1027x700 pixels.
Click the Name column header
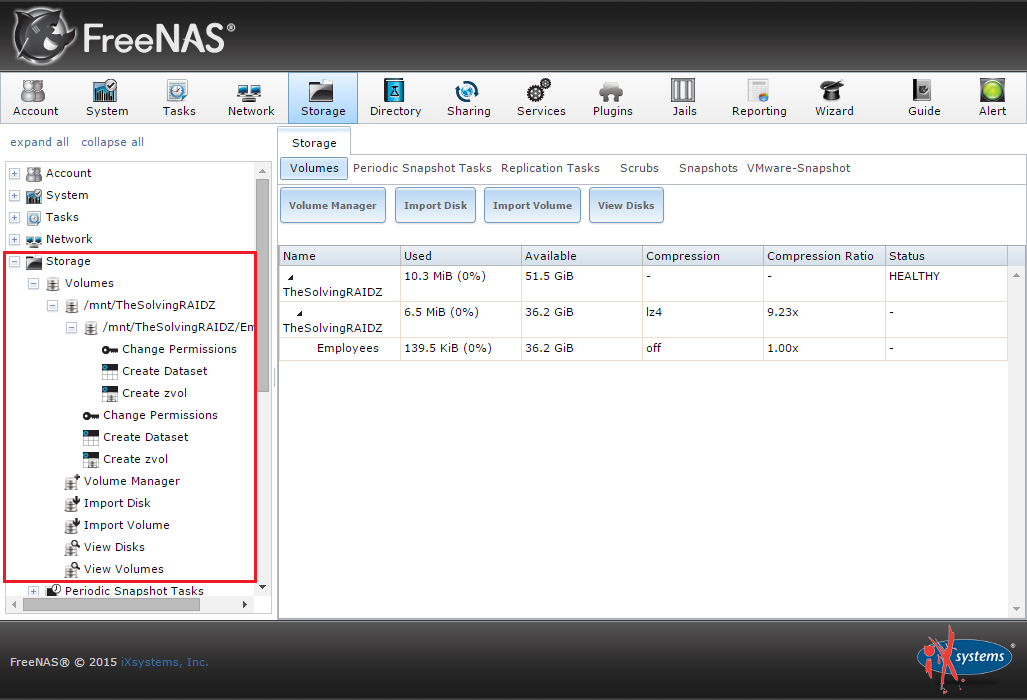coord(340,256)
